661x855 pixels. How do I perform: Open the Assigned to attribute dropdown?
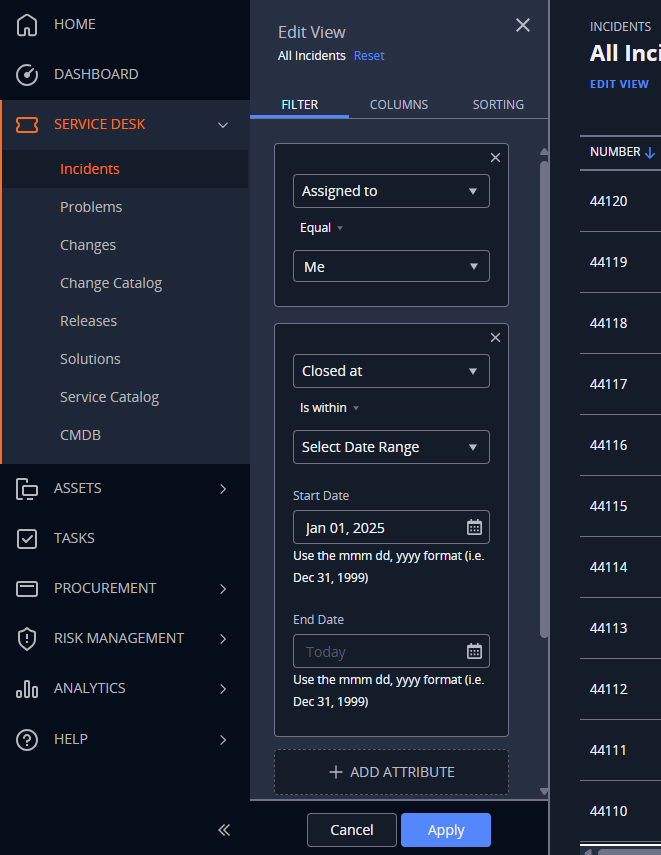point(391,191)
